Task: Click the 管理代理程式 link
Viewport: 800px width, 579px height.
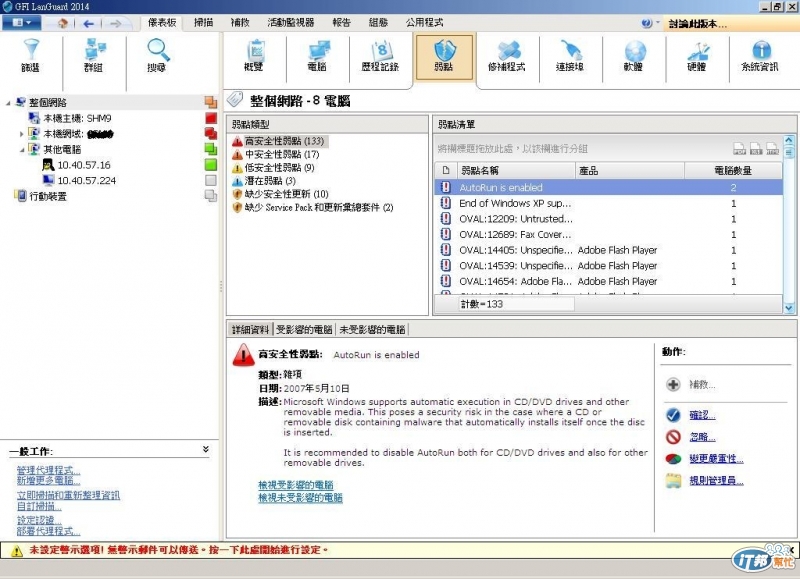Action: tap(48, 470)
